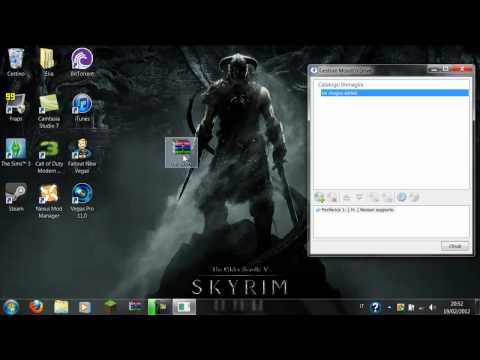
Task: Select the WinRAR archive icon in the desktop center
Action: 181,152
